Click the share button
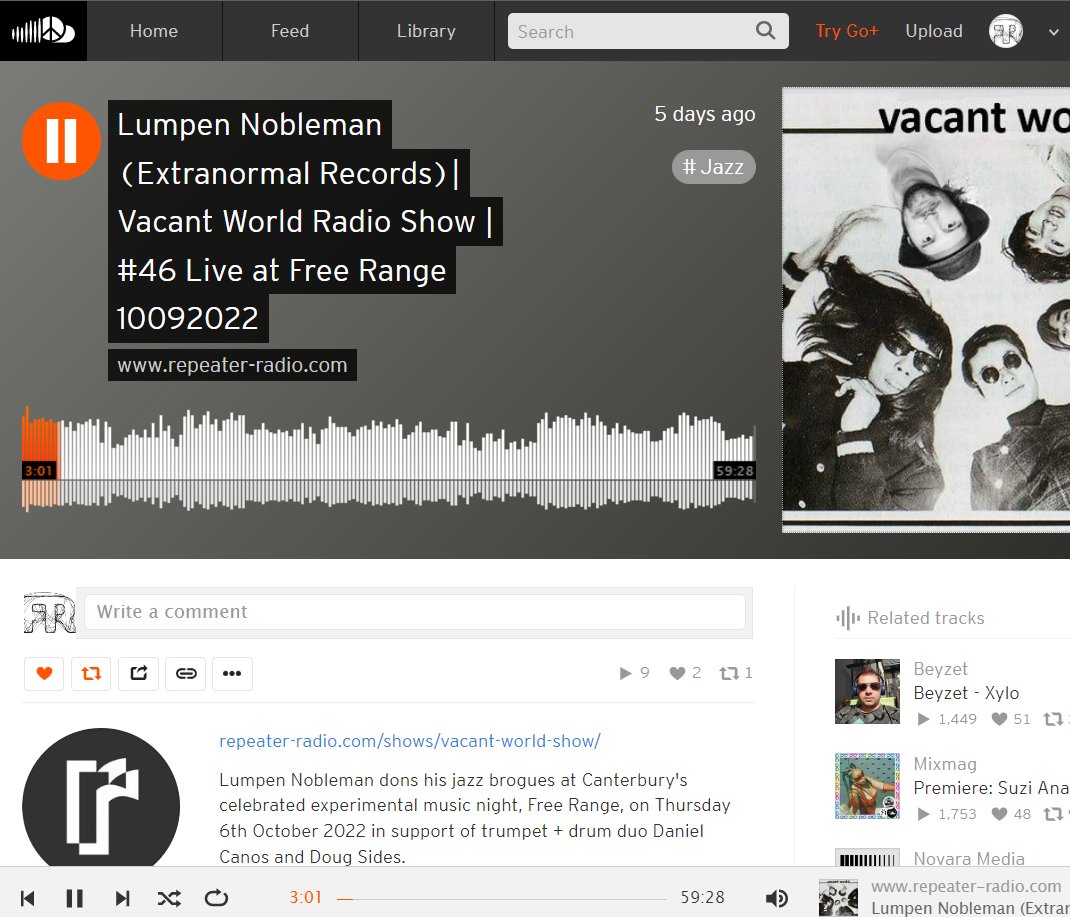 click(x=139, y=673)
